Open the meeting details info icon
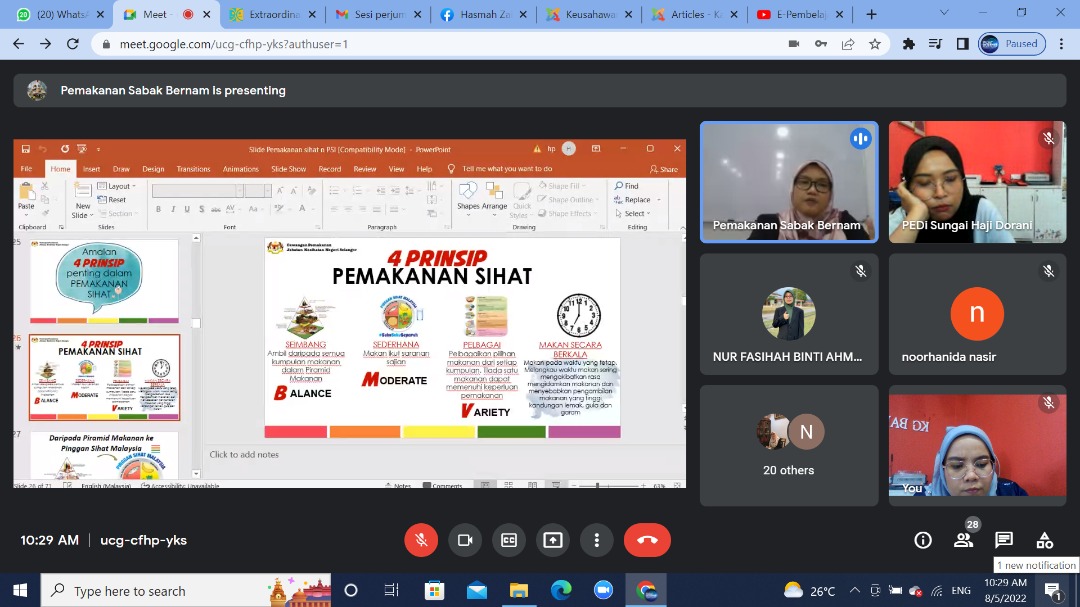The width and height of the screenshot is (1080, 607). click(923, 540)
